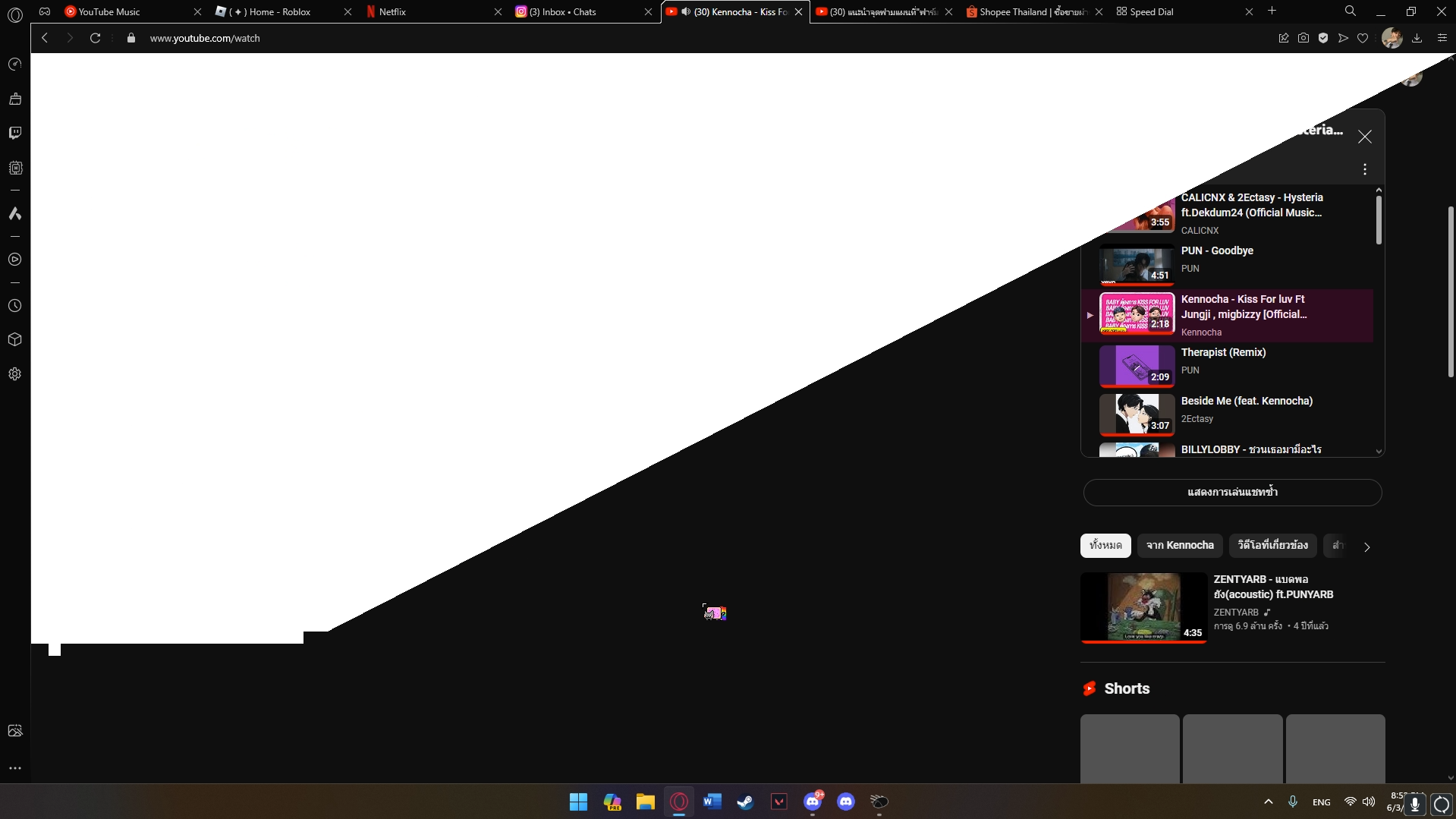Open the Opera menu logo icon
The height and width of the screenshot is (819, 1456).
pos(15,14)
